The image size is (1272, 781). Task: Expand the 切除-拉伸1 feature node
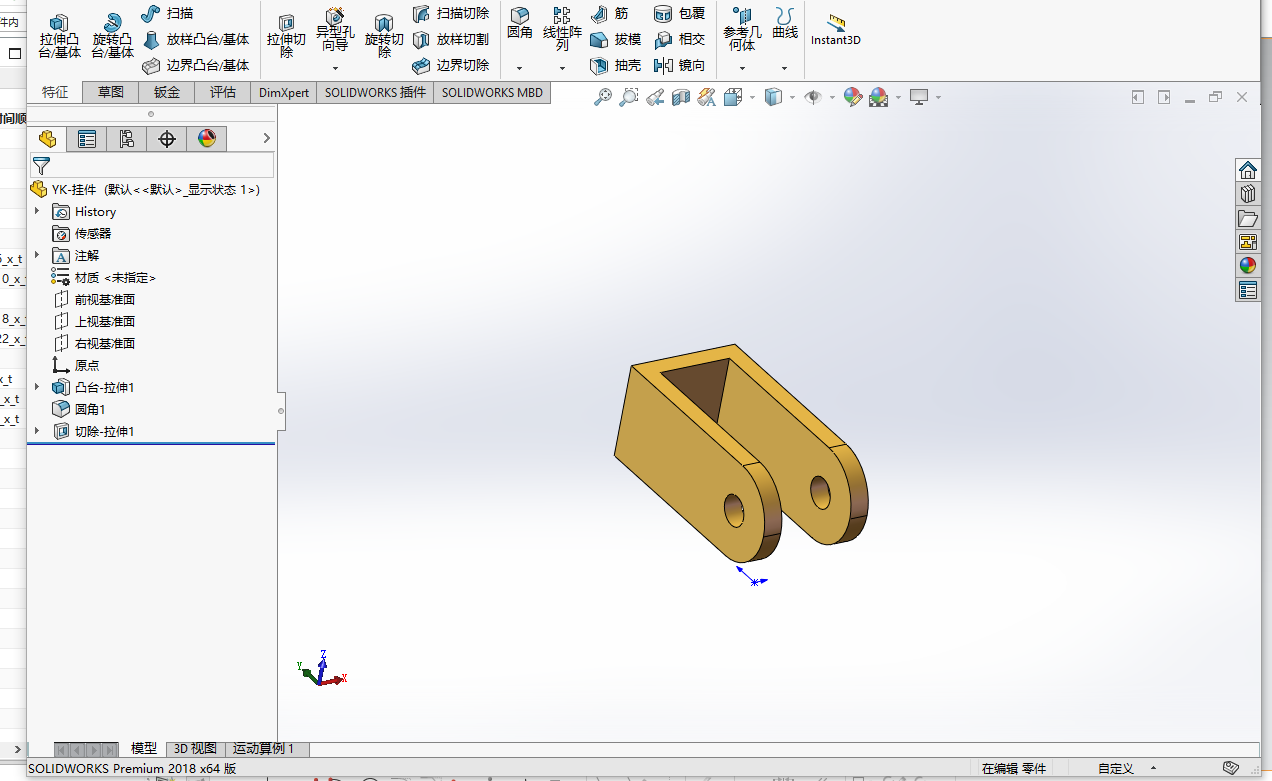[x=37, y=431]
